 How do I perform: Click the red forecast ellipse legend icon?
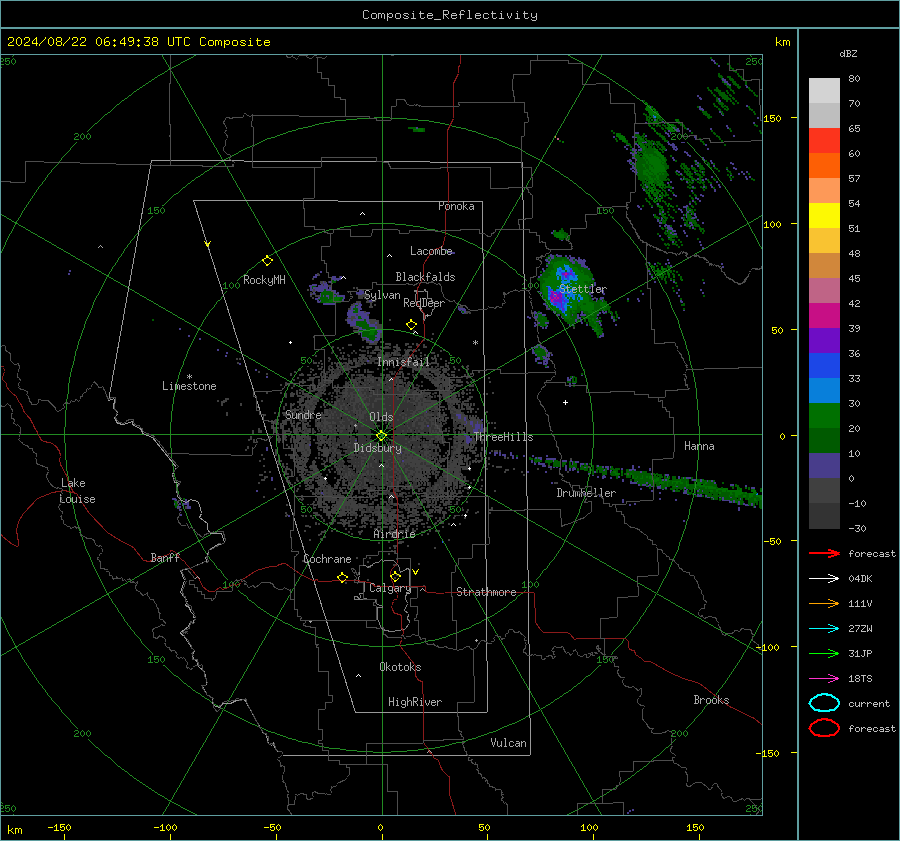824,728
